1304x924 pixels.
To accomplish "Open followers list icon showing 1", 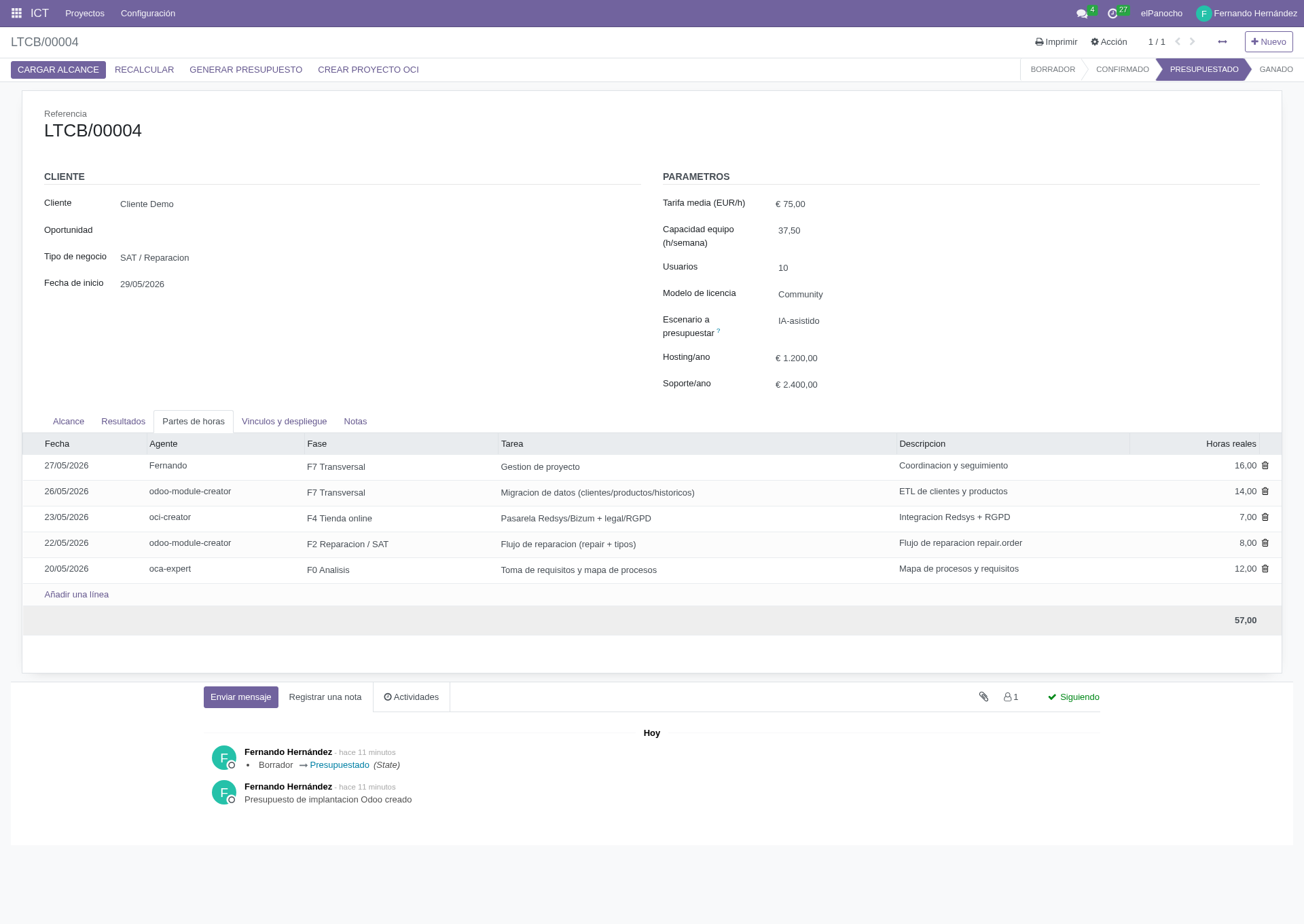I will [x=1011, y=697].
